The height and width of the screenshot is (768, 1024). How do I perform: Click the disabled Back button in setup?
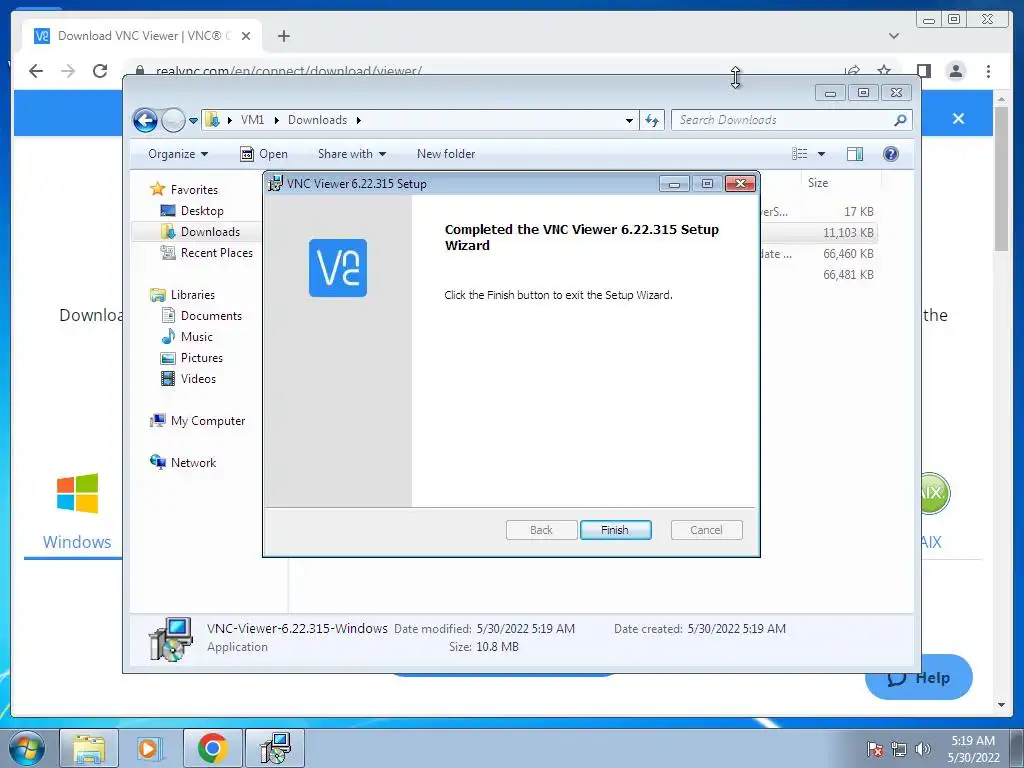point(541,530)
